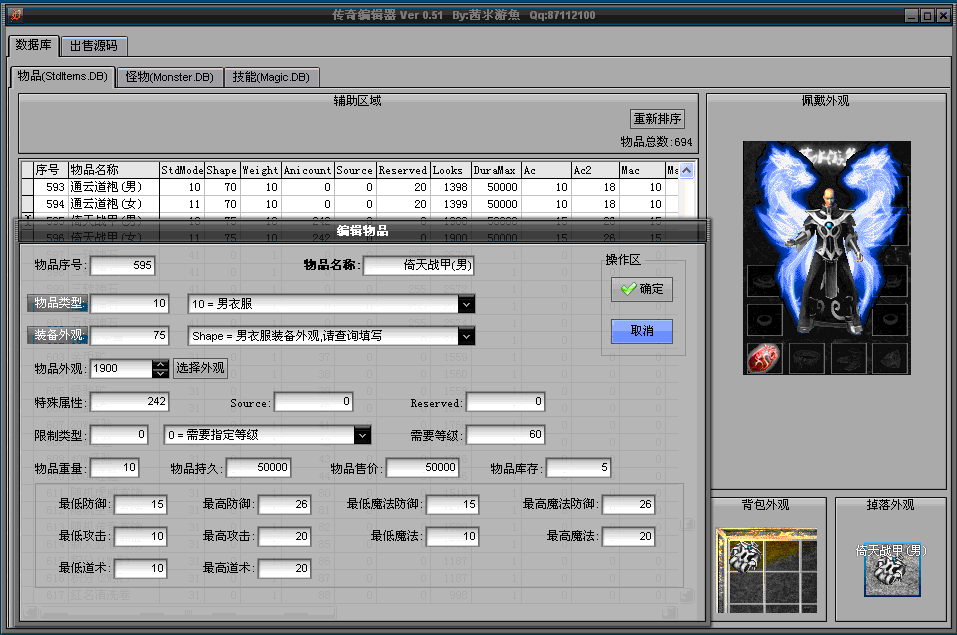Switch to the 数据库 tab

34,45
